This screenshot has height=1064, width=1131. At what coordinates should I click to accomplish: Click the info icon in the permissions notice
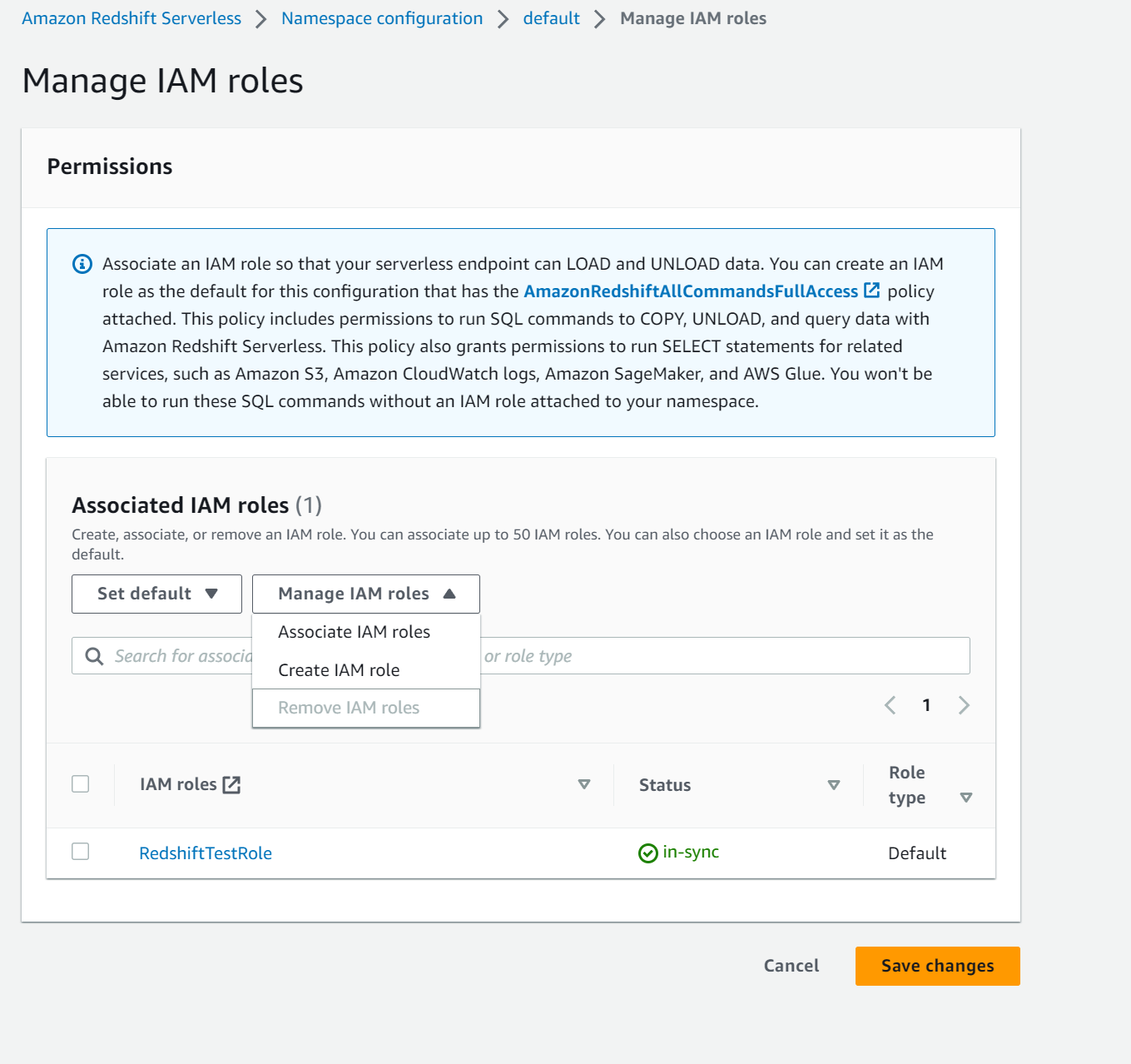(x=82, y=264)
